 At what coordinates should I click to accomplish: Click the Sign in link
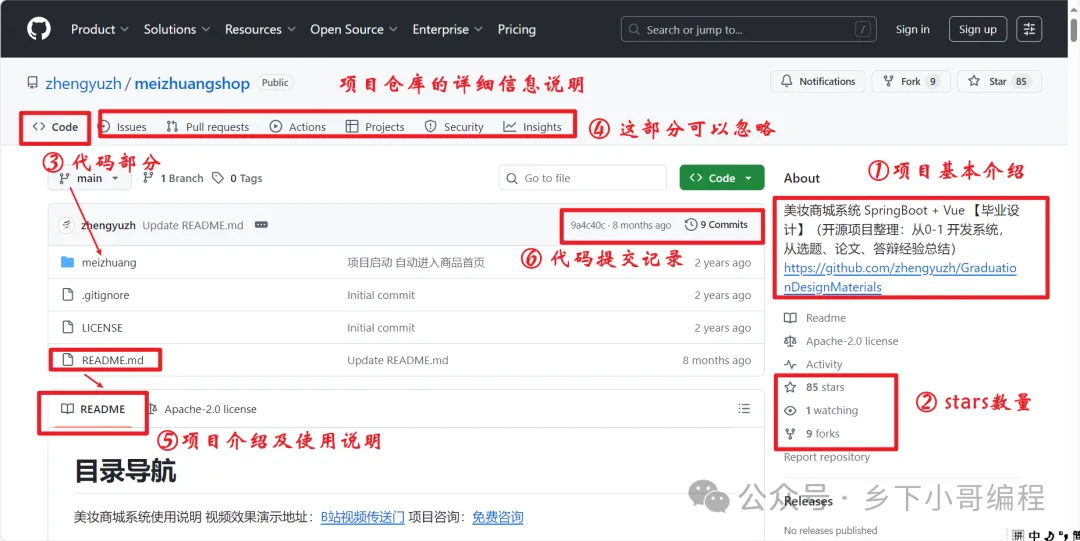point(913,29)
